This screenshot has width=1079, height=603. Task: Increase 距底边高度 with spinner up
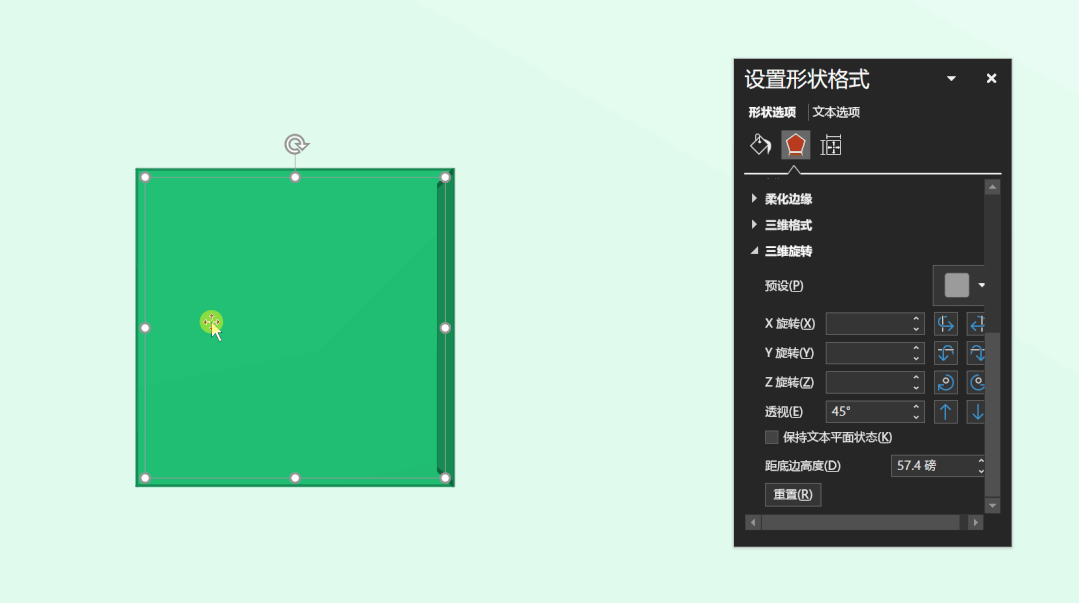tap(981, 461)
